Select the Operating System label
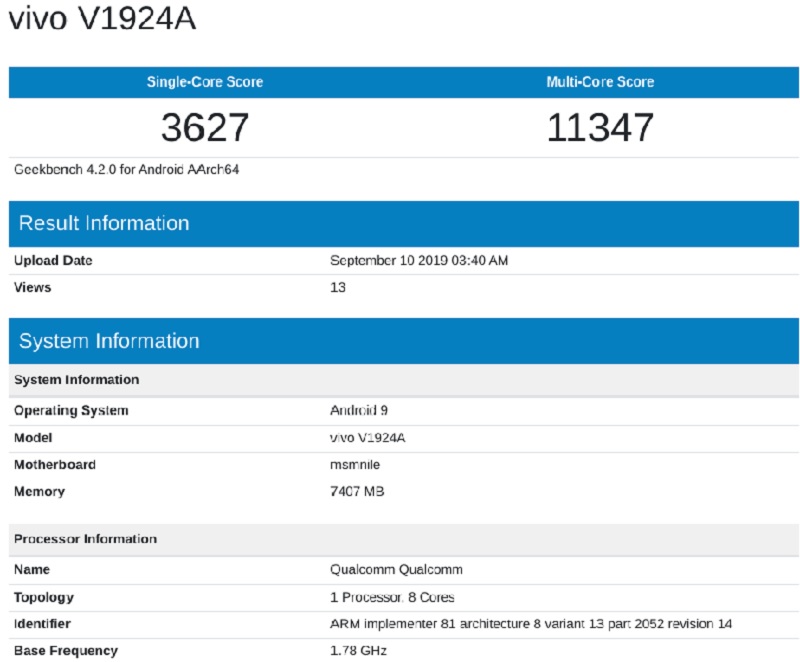Image resolution: width=800 pixels, height=662 pixels. click(71, 411)
